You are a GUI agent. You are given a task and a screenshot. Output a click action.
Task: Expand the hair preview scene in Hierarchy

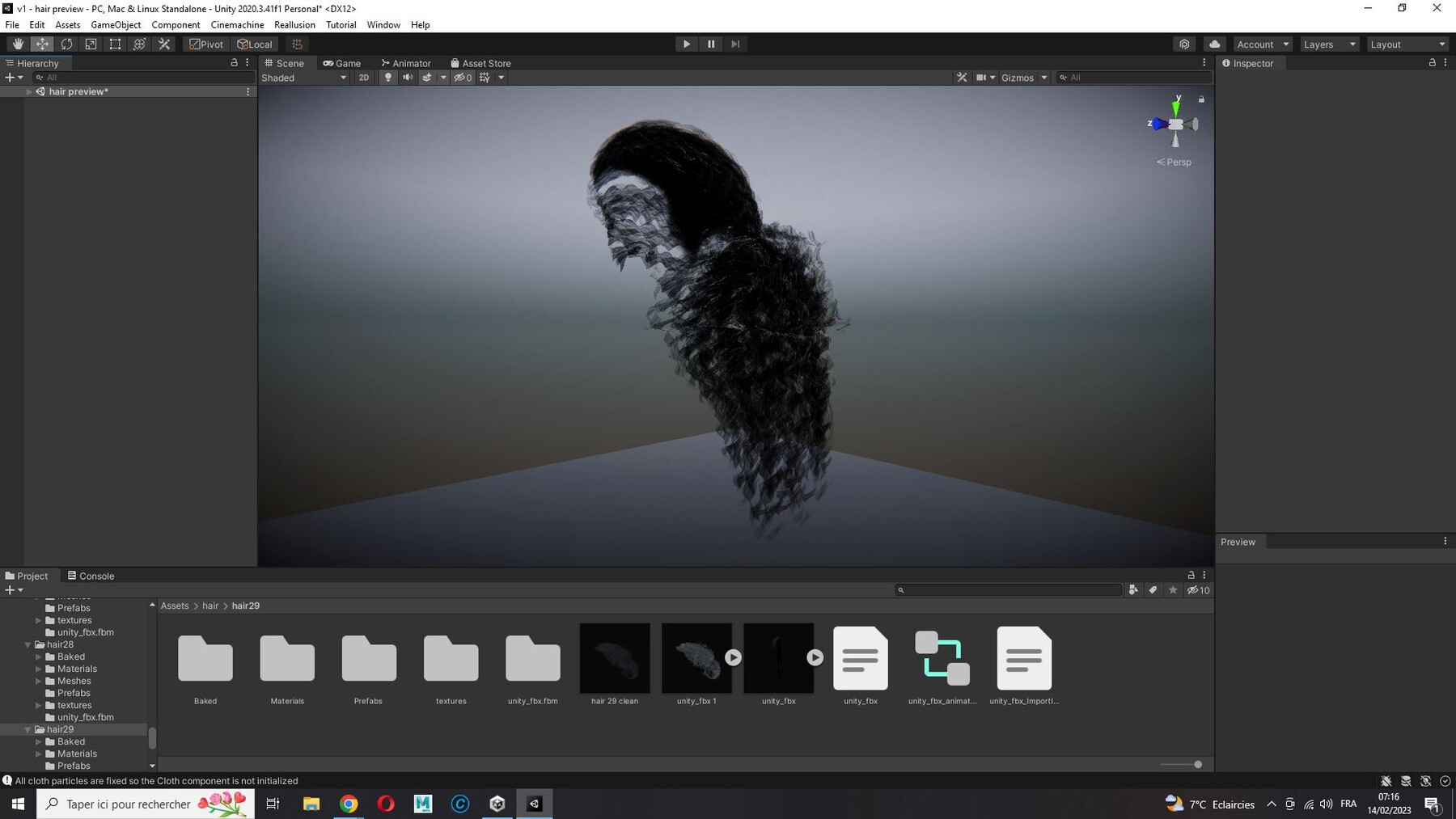tap(29, 91)
